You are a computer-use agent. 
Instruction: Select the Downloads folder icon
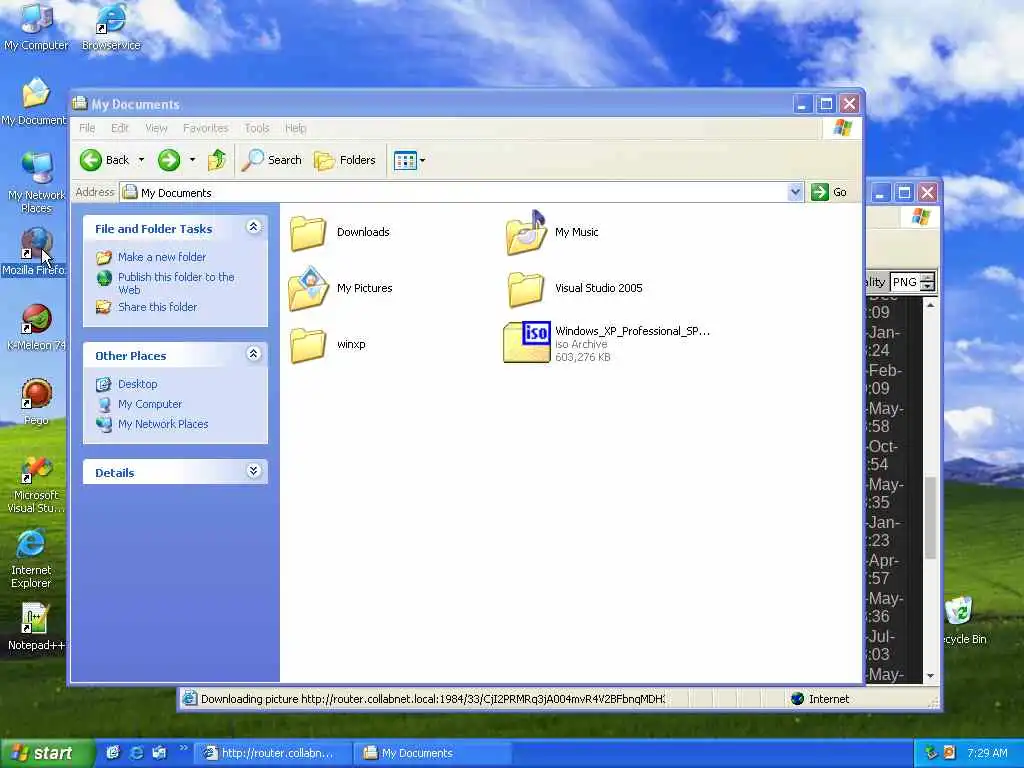(308, 232)
